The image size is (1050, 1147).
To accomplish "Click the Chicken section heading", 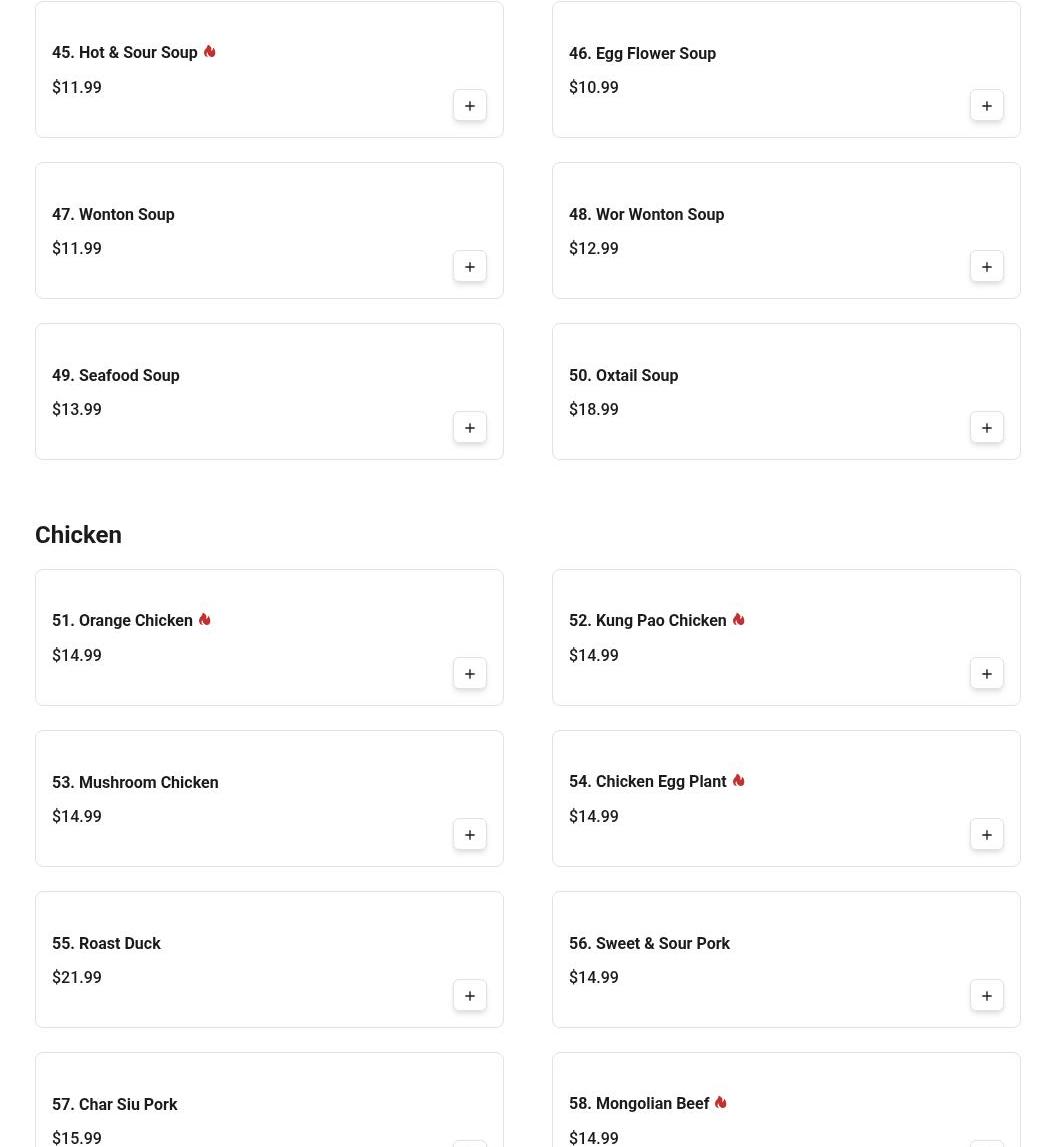I will pos(78,535).
